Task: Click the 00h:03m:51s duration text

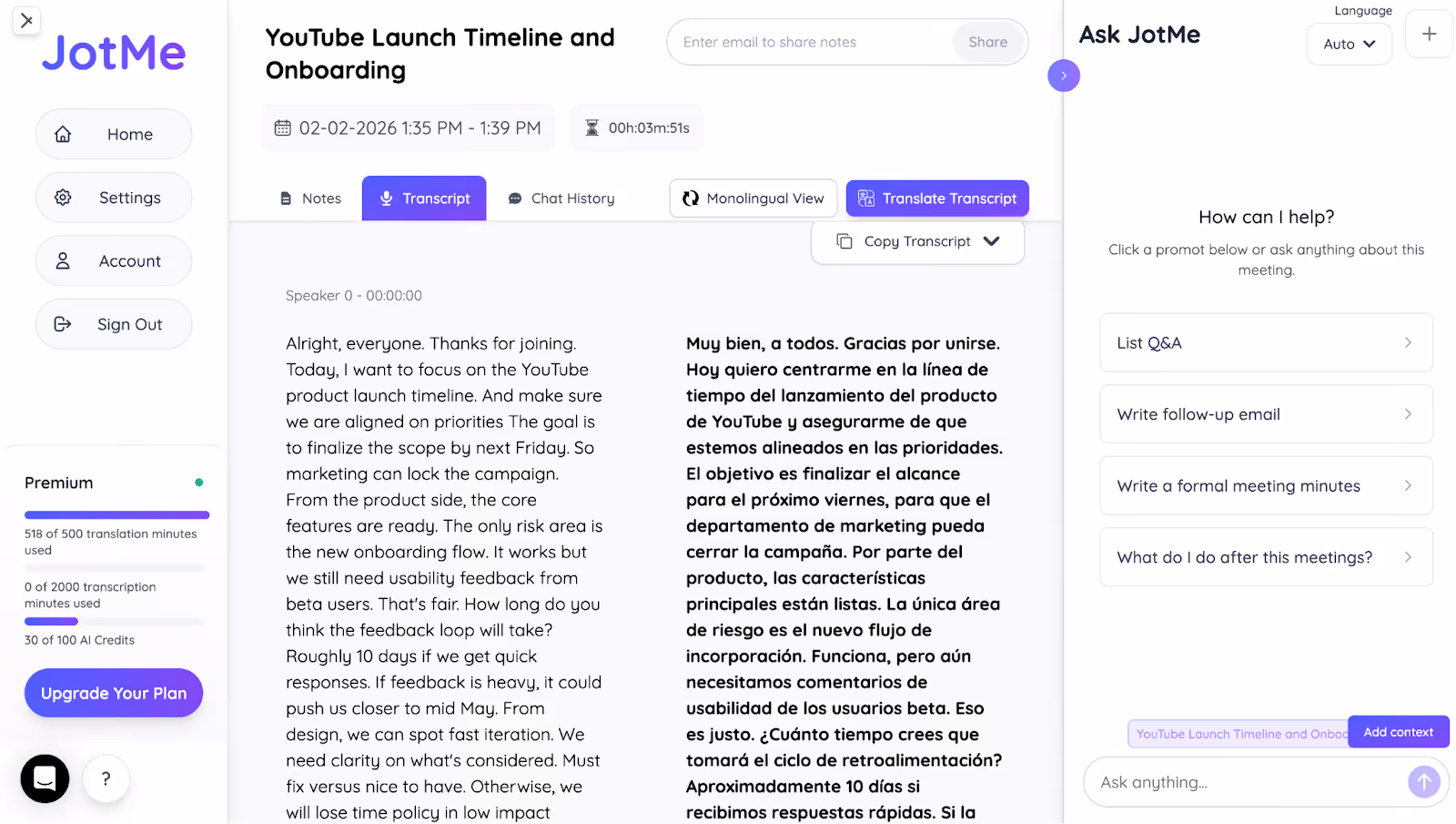Action: click(649, 128)
